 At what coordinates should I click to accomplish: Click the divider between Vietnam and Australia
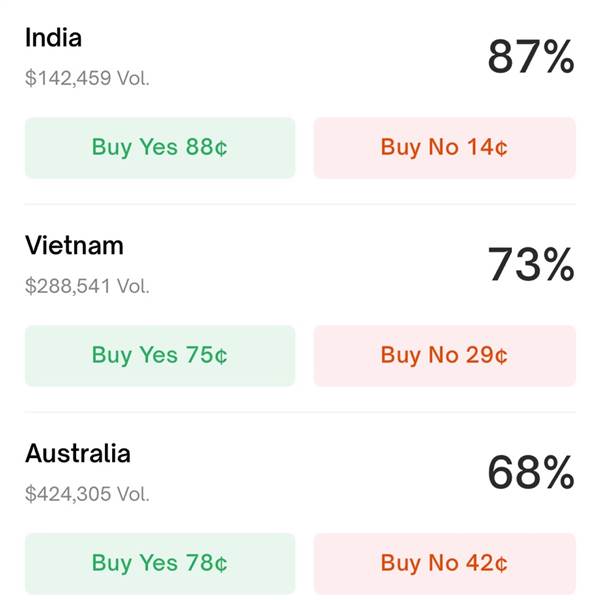[x=300, y=412]
